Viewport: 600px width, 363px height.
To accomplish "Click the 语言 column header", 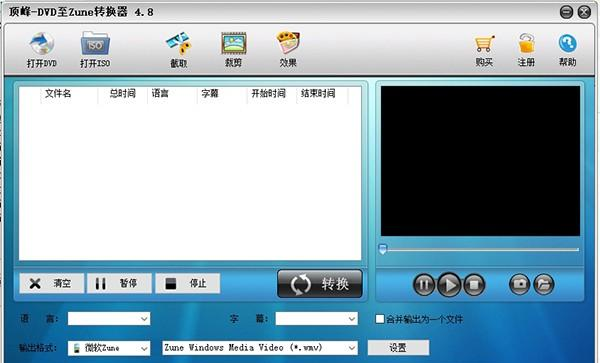I will (x=160, y=94).
